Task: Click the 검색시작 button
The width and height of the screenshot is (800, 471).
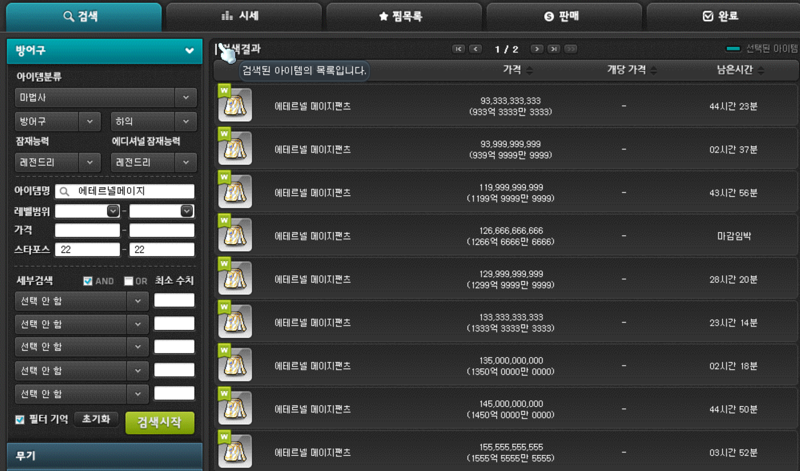Action: [160, 423]
